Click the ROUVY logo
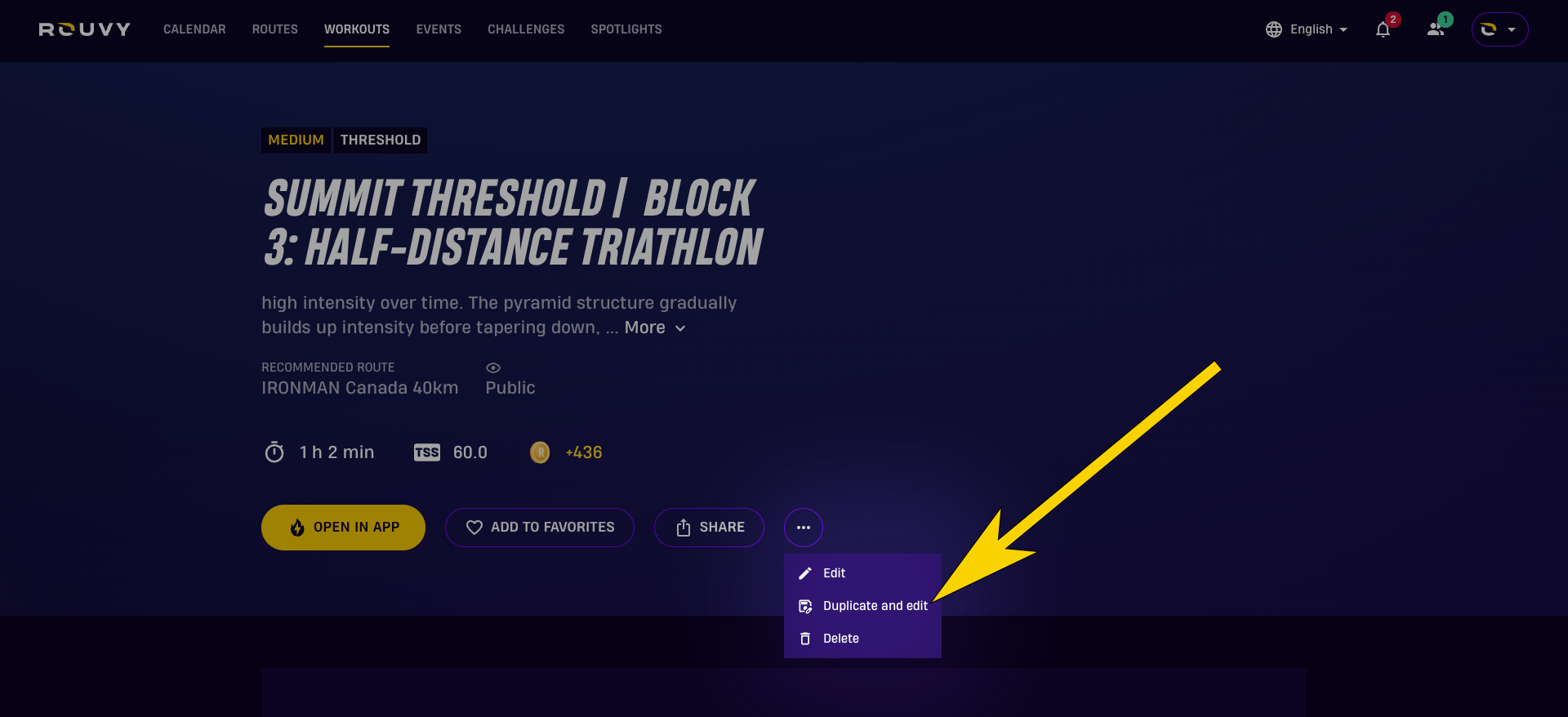 (85, 29)
